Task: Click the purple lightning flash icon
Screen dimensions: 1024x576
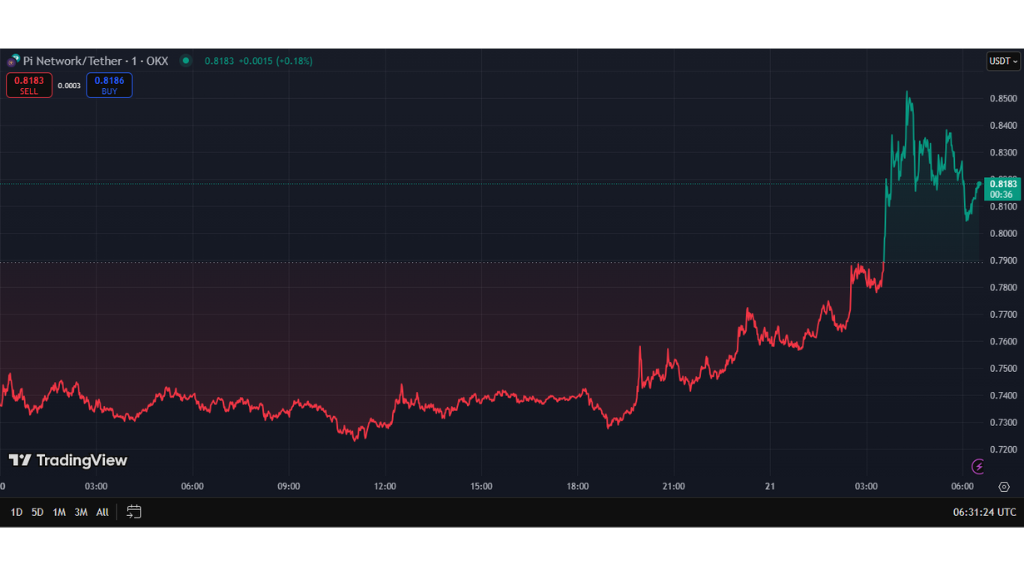Action: [x=978, y=466]
